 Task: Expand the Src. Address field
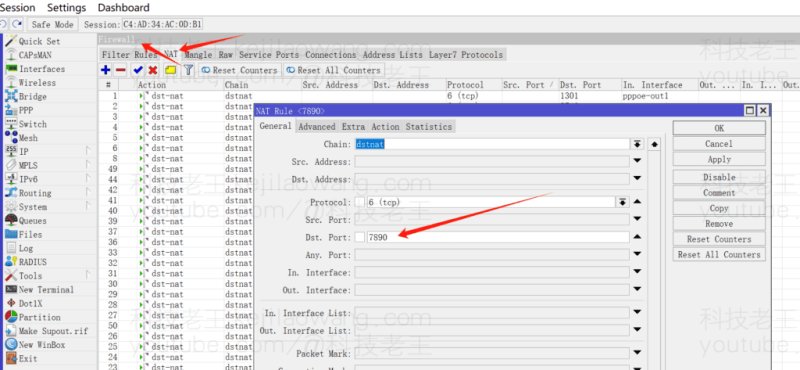coord(637,161)
